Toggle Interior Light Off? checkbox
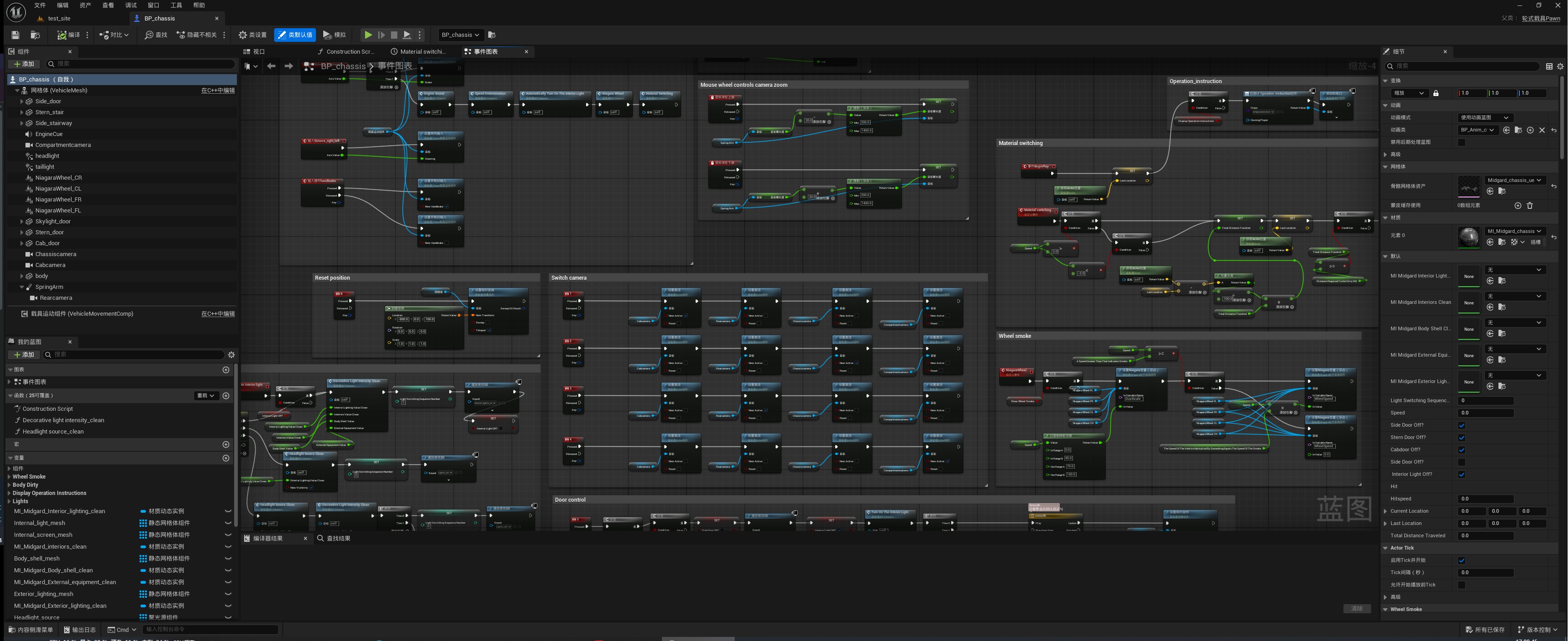The height and width of the screenshot is (641, 1568). (x=1462, y=474)
